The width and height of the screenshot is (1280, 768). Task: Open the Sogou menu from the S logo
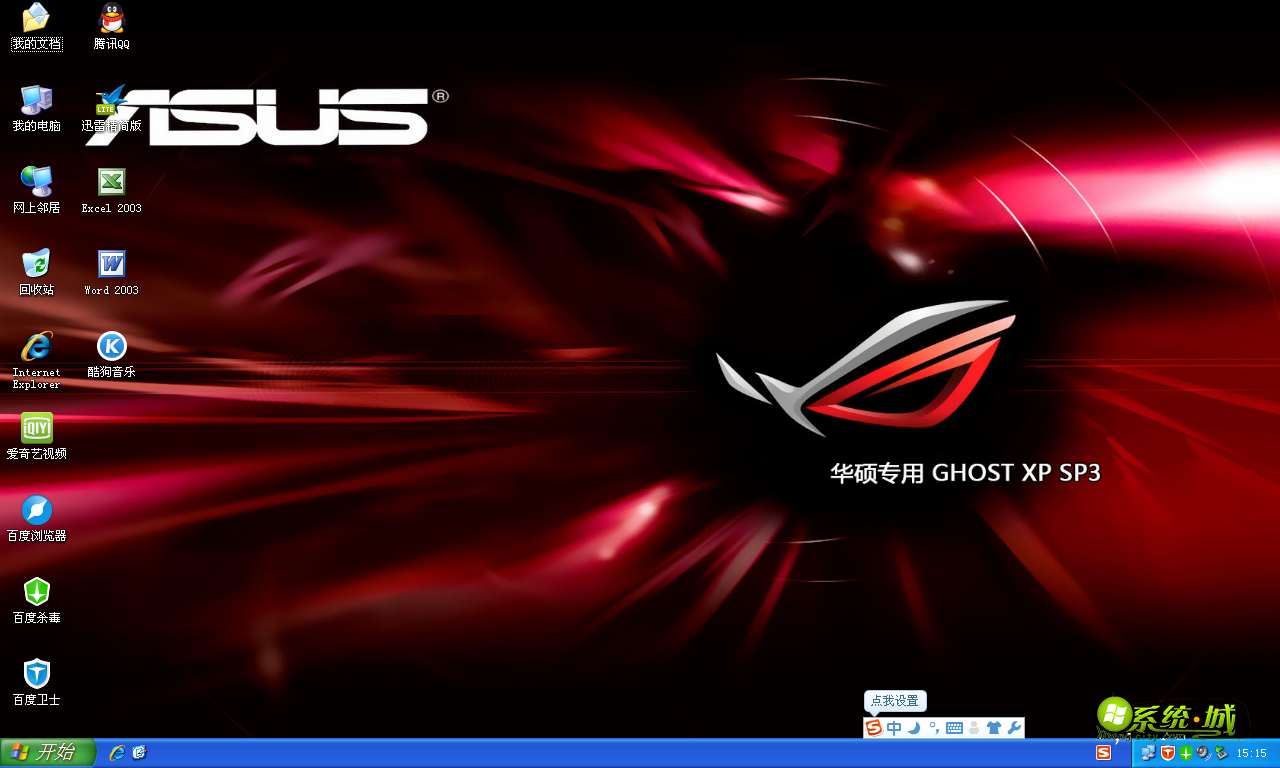click(873, 728)
